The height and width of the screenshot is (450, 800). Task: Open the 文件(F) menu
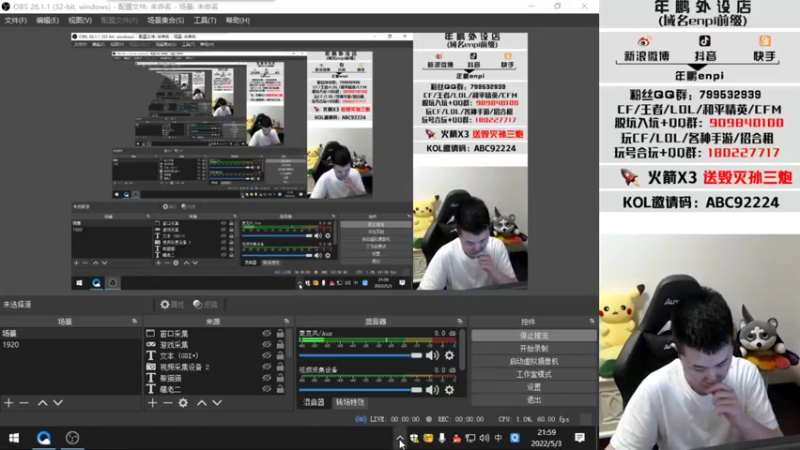point(15,20)
